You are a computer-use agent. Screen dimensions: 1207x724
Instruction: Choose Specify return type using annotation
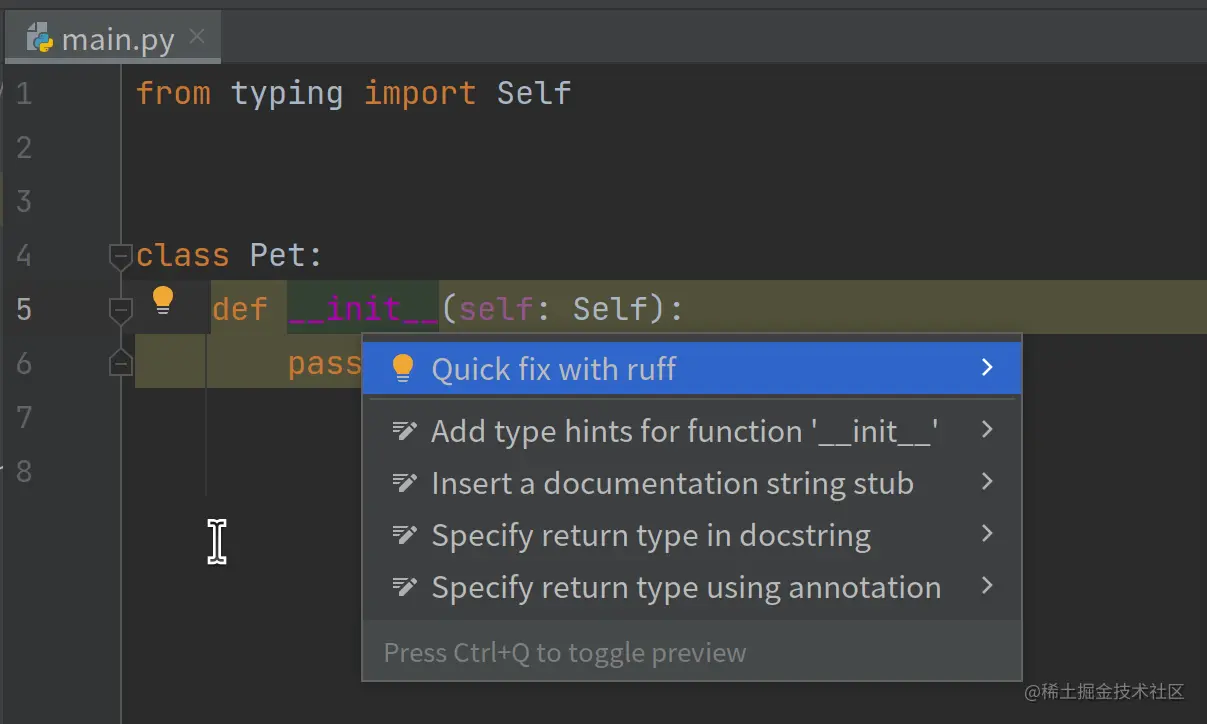pos(691,587)
